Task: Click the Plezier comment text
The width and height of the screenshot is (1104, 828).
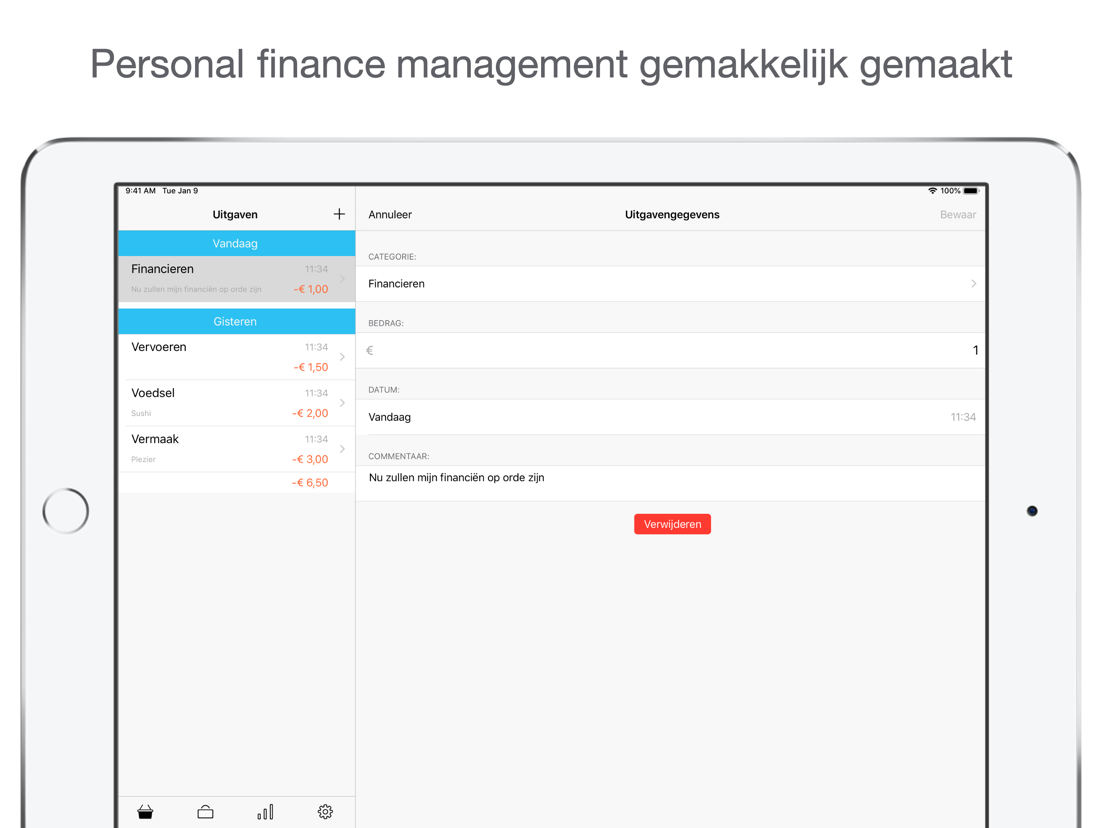Action: point(143,459)
